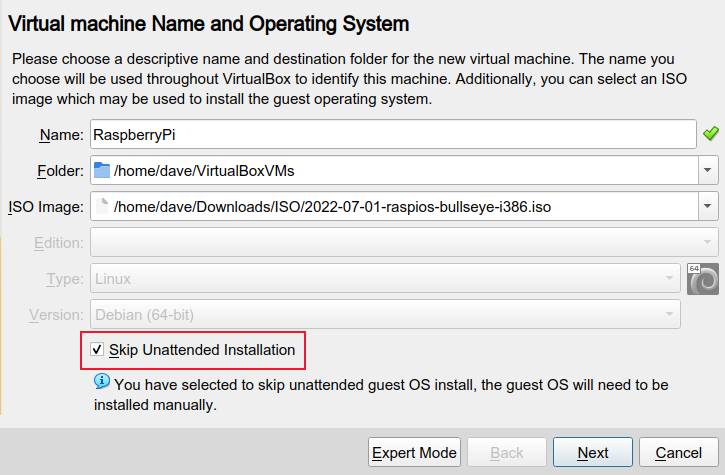Click the ISO Image path text field

394,206
